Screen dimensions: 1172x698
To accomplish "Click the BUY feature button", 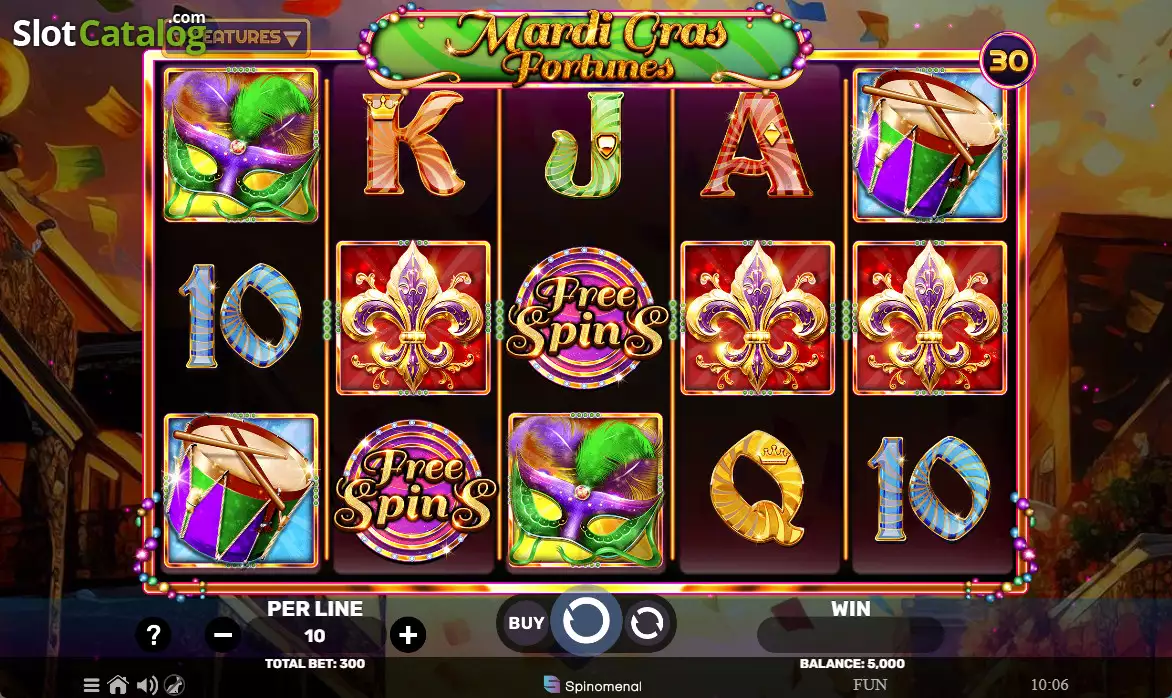I will (x=526, y=623).
